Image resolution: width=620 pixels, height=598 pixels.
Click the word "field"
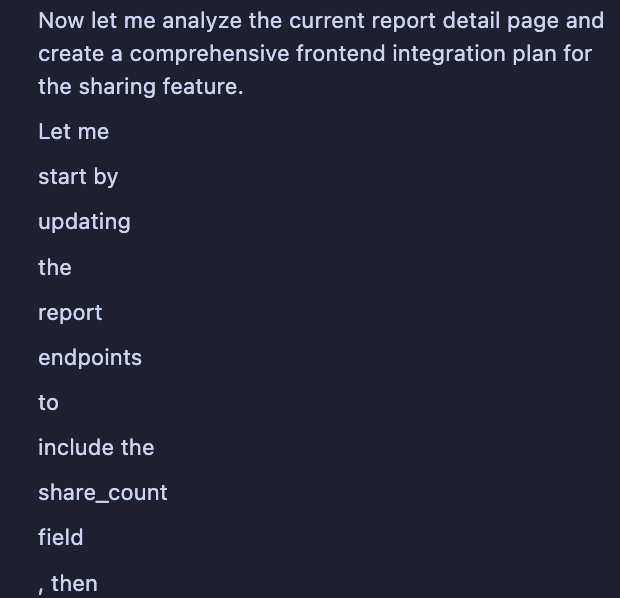pos(61,538)
